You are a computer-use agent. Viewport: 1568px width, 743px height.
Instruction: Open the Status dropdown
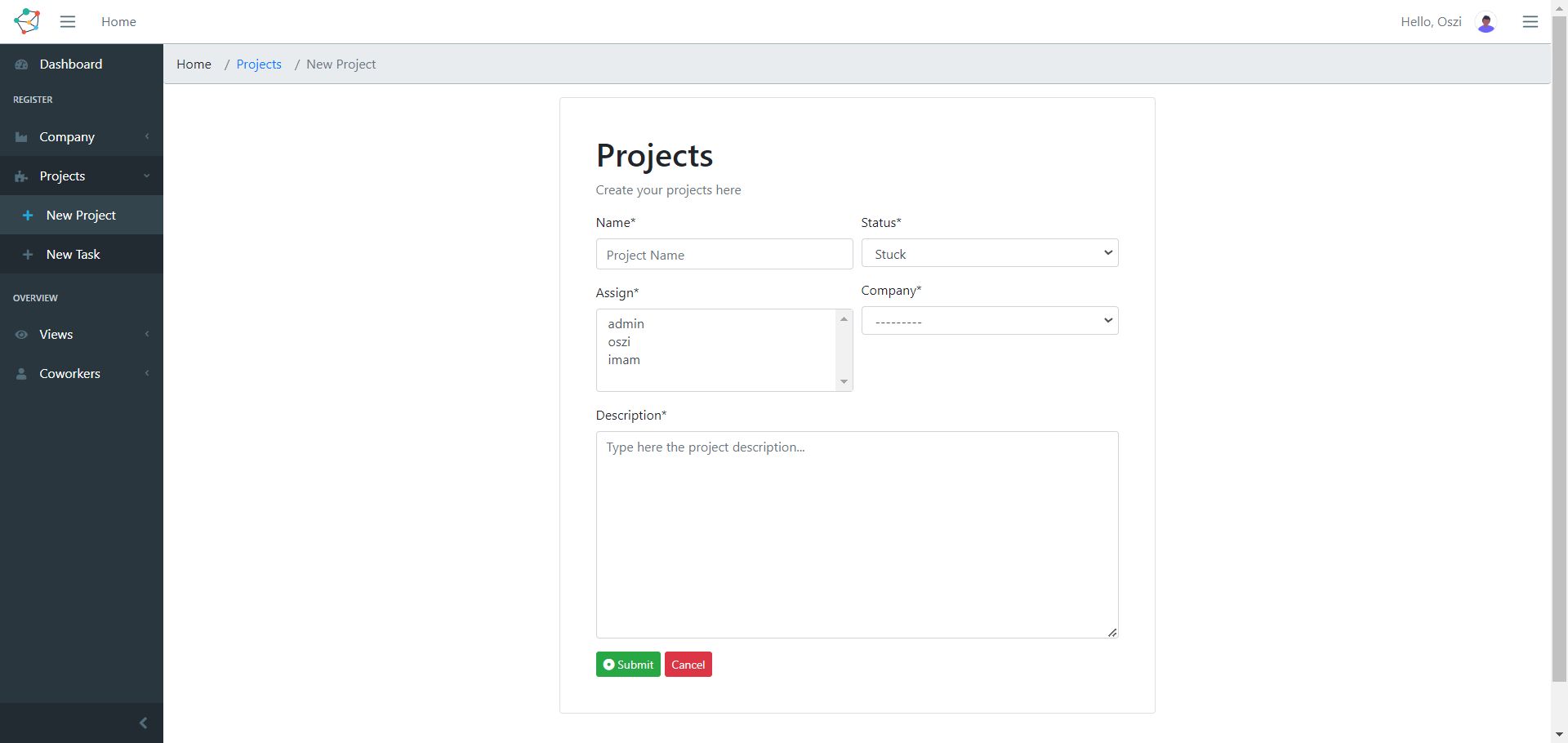tap(989, 254)
